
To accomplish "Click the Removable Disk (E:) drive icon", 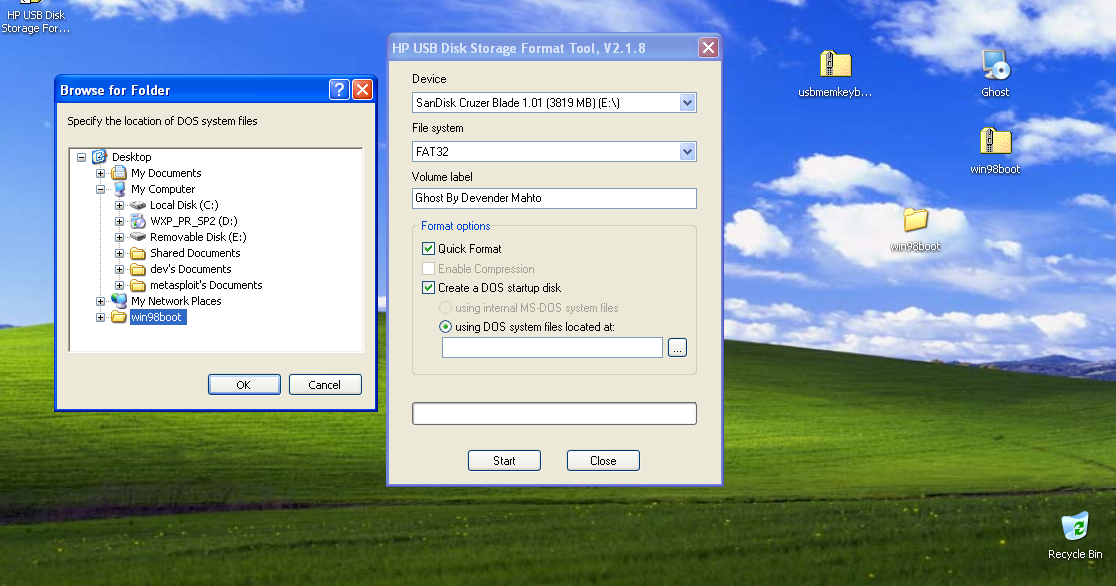I will (138, 237).
